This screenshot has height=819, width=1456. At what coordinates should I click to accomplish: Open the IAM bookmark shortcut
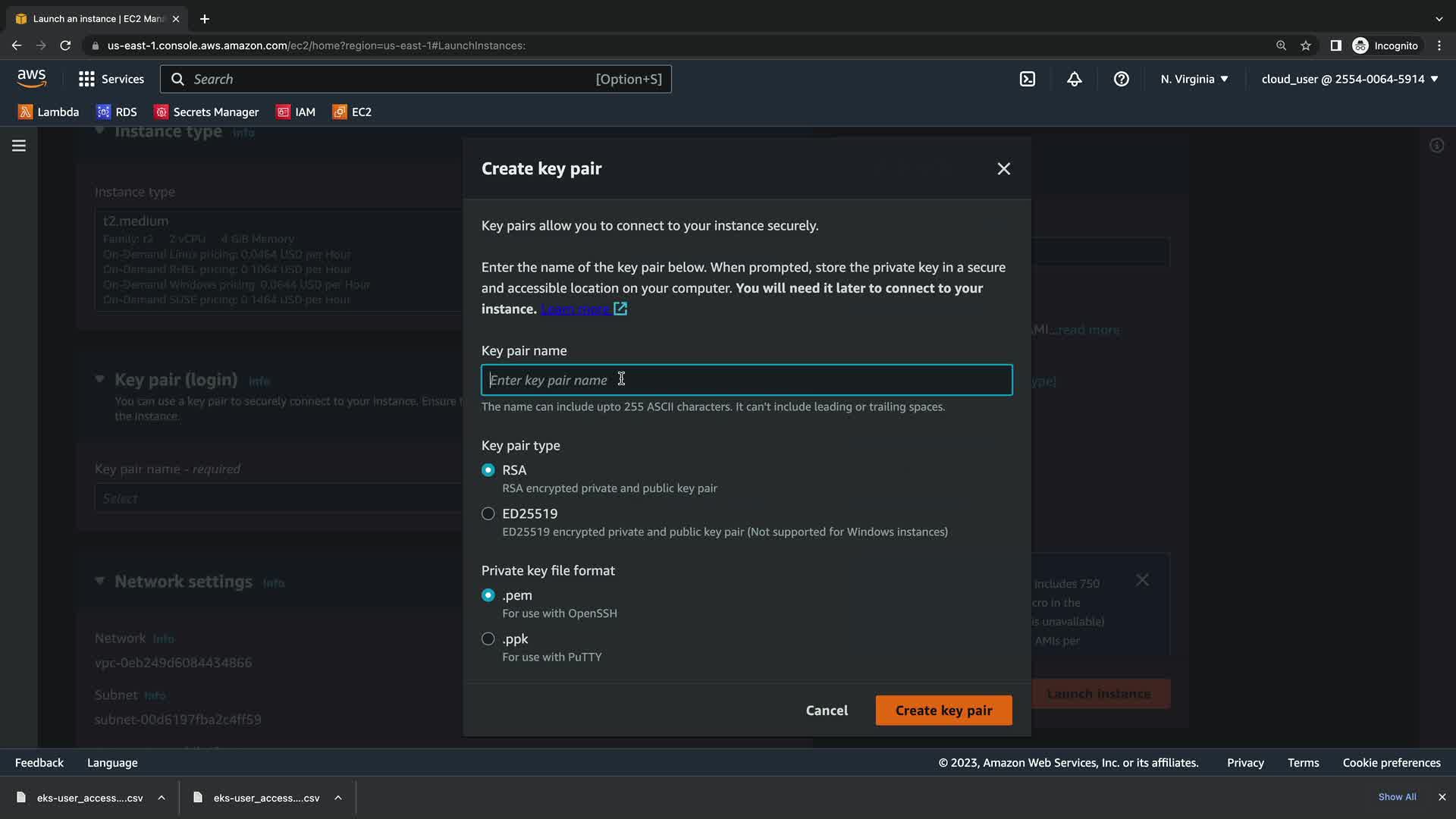click(296, 111)
